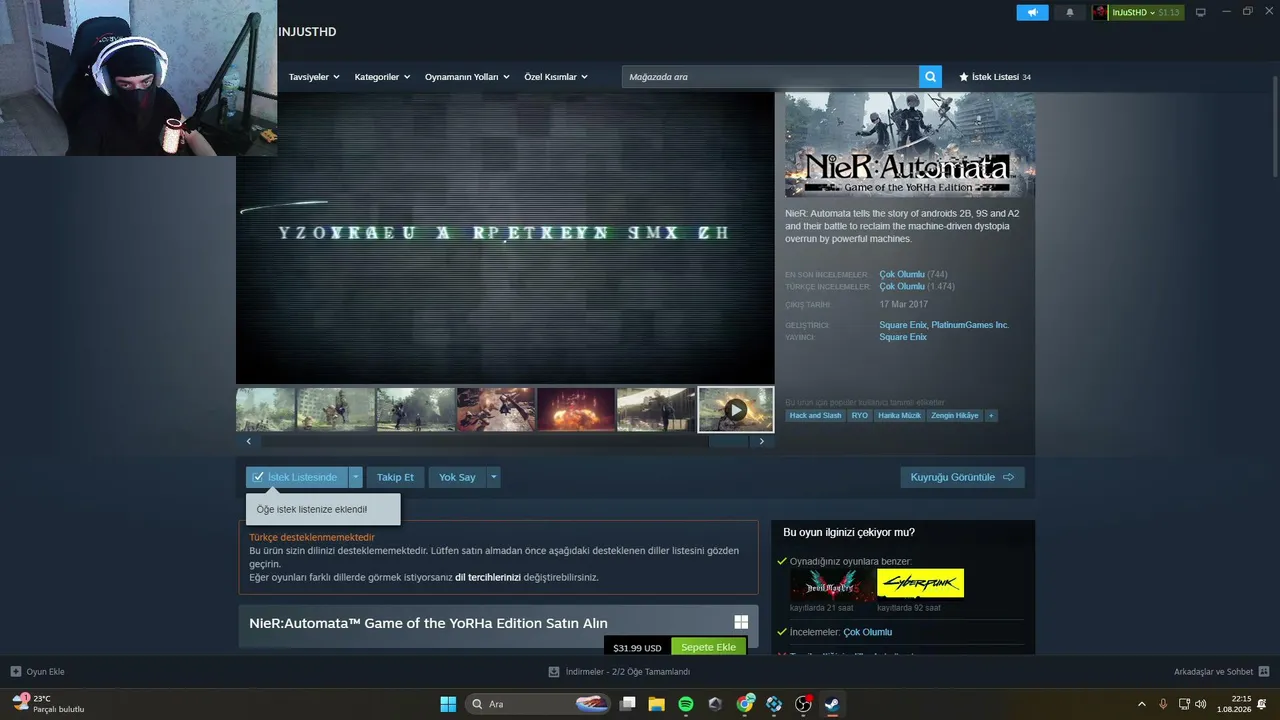Show hidden tray icons chevron
Screen dimensions: 1280x720
(1142, 704)
